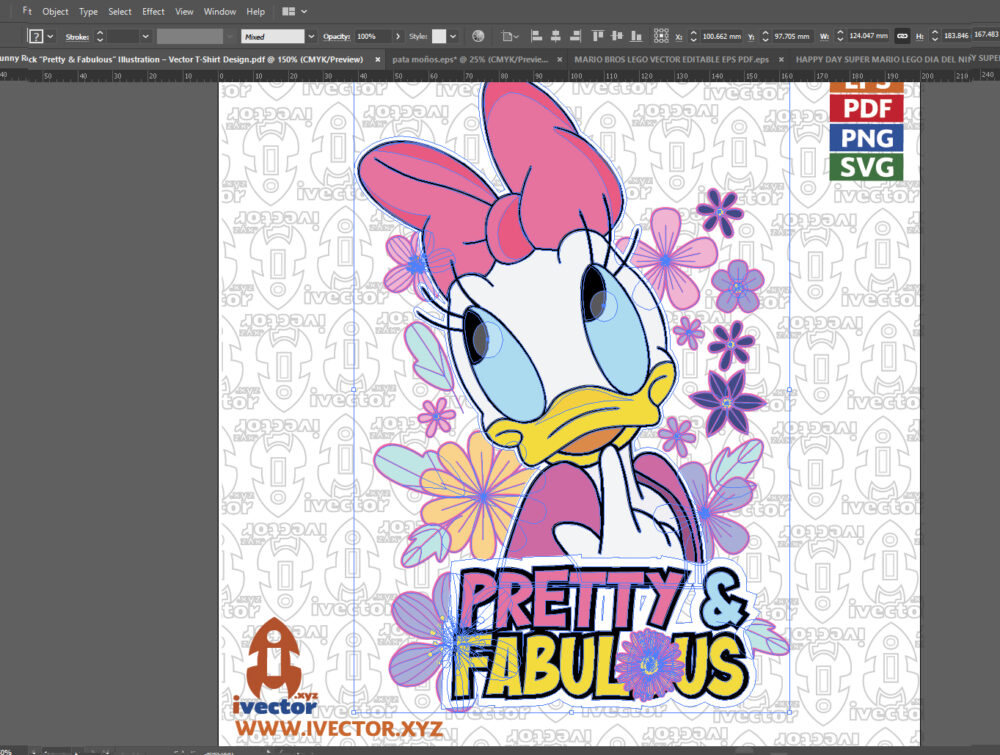Click Vertical Align Center icon

[617, 36]
